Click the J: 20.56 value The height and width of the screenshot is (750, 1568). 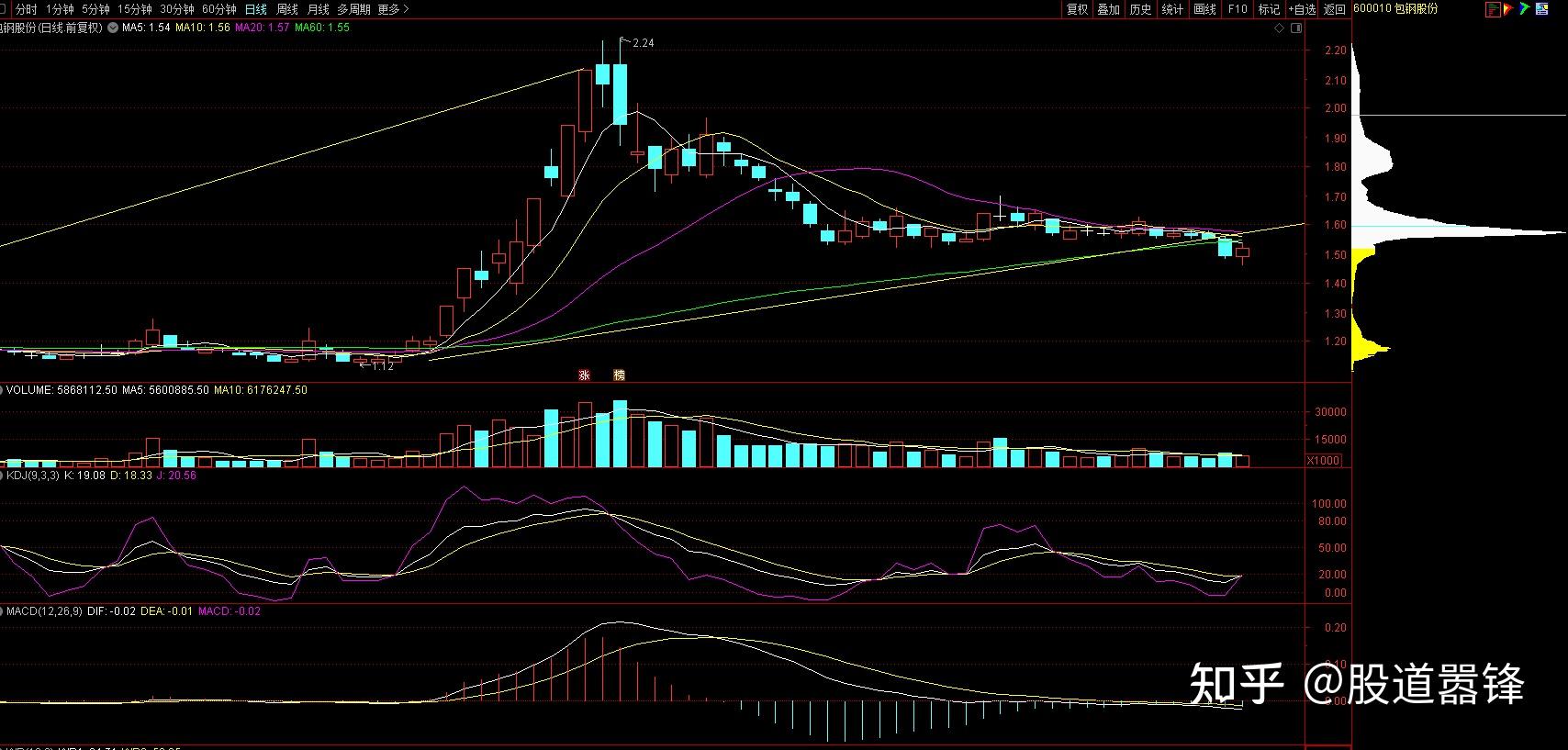tap(176, 476)
